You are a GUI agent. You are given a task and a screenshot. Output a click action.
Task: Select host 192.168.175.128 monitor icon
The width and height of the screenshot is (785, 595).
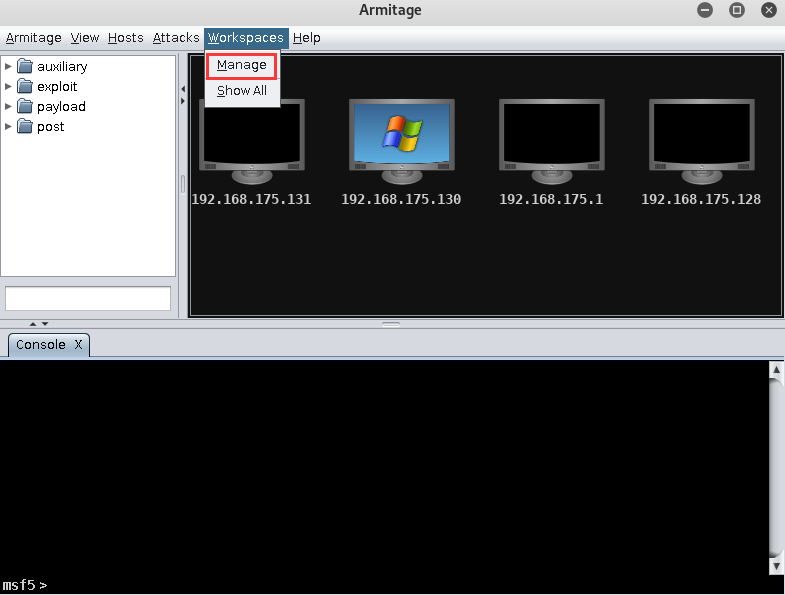(702, 142)
